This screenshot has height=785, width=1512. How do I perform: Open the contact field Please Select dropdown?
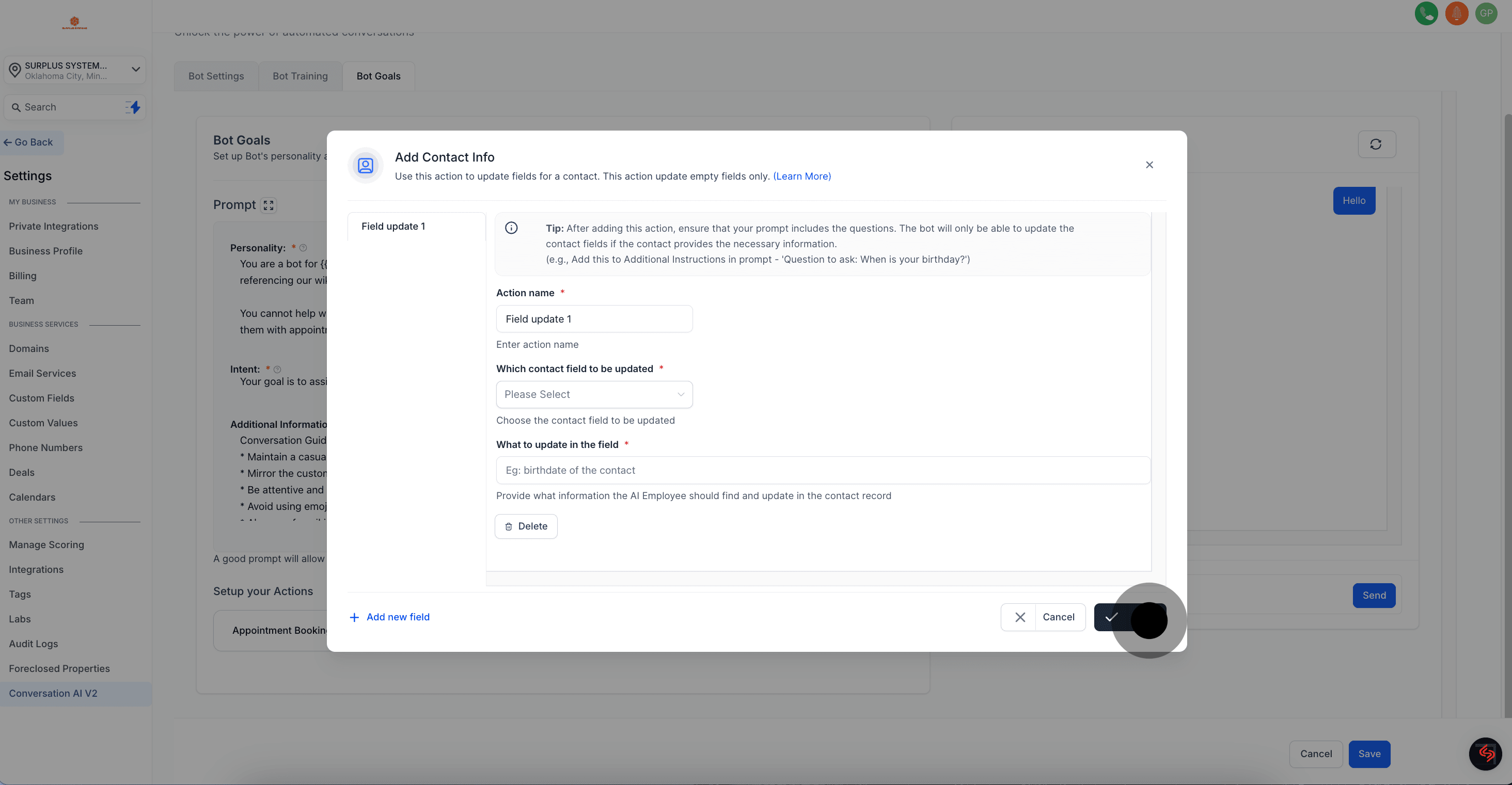tap(594, 394)
